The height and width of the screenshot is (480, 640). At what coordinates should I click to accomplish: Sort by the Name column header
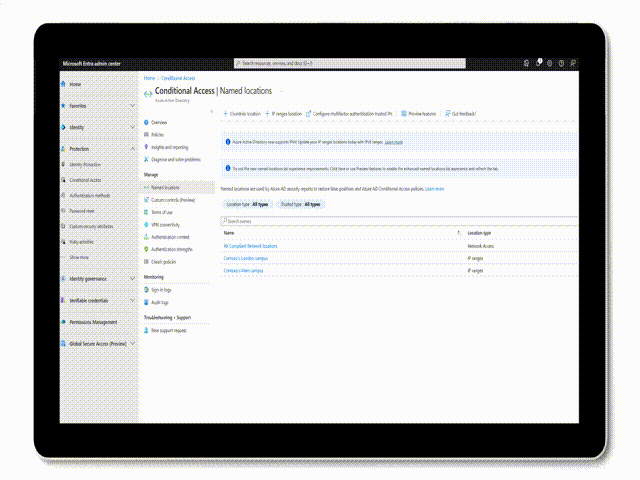(x=229, y=233)
